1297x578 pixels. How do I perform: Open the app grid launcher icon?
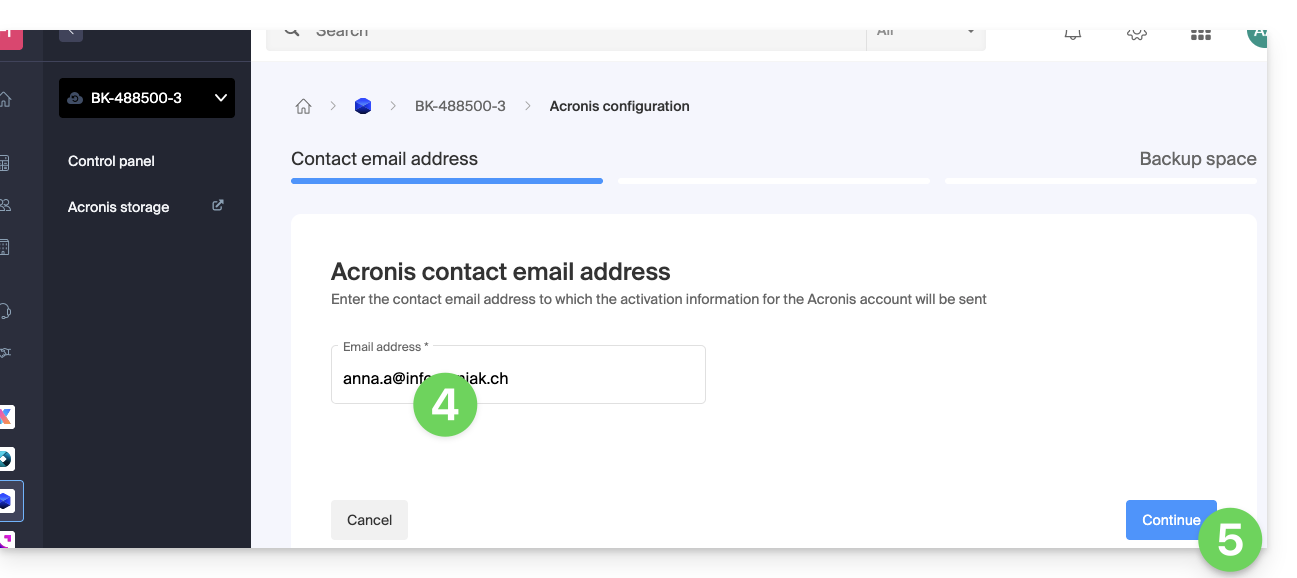pyautogui.click(x=1200, y=34)
